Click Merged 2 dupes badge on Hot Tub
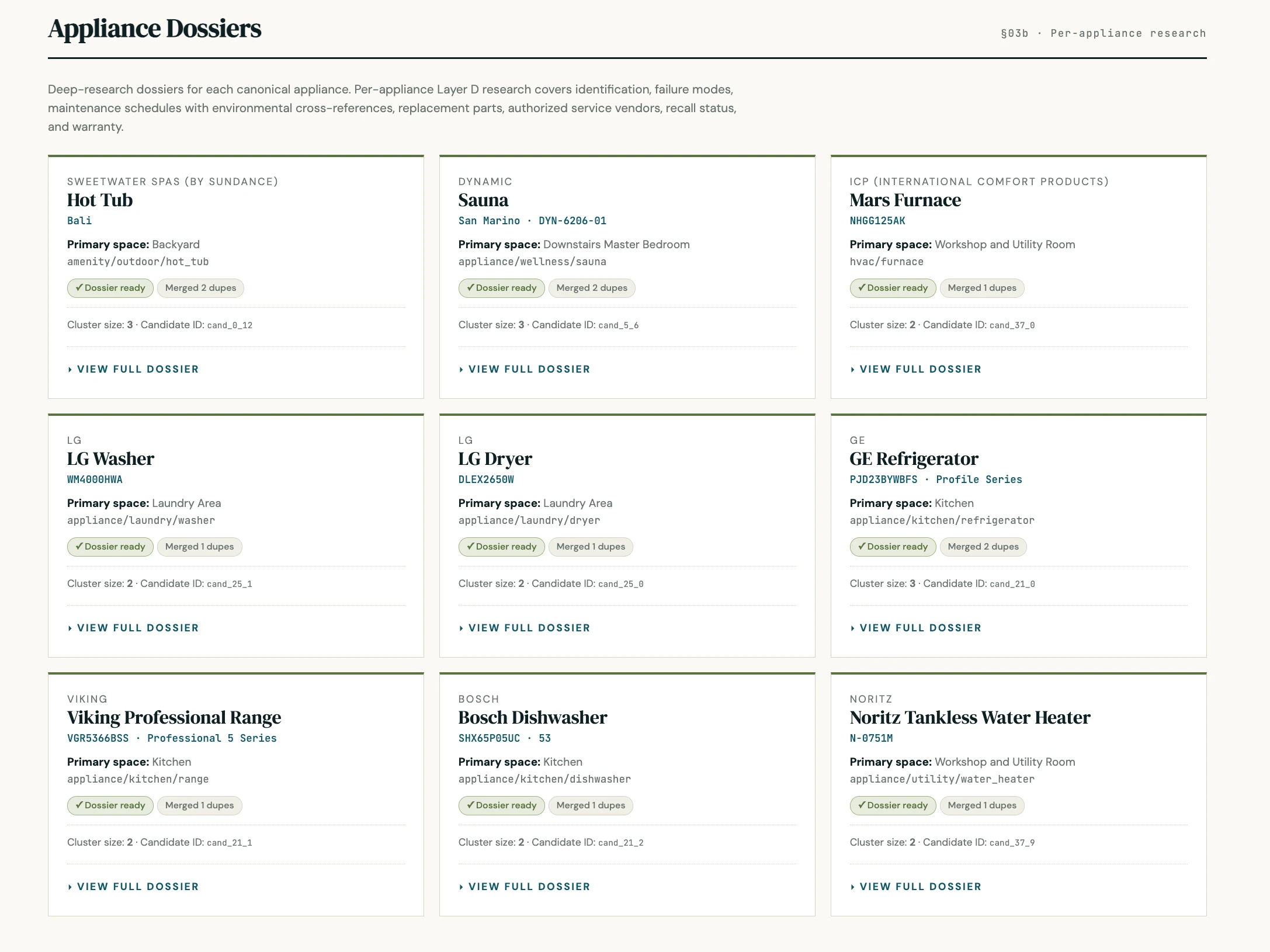The width and height of the screenshot is (1270, 952). point(200,288)
